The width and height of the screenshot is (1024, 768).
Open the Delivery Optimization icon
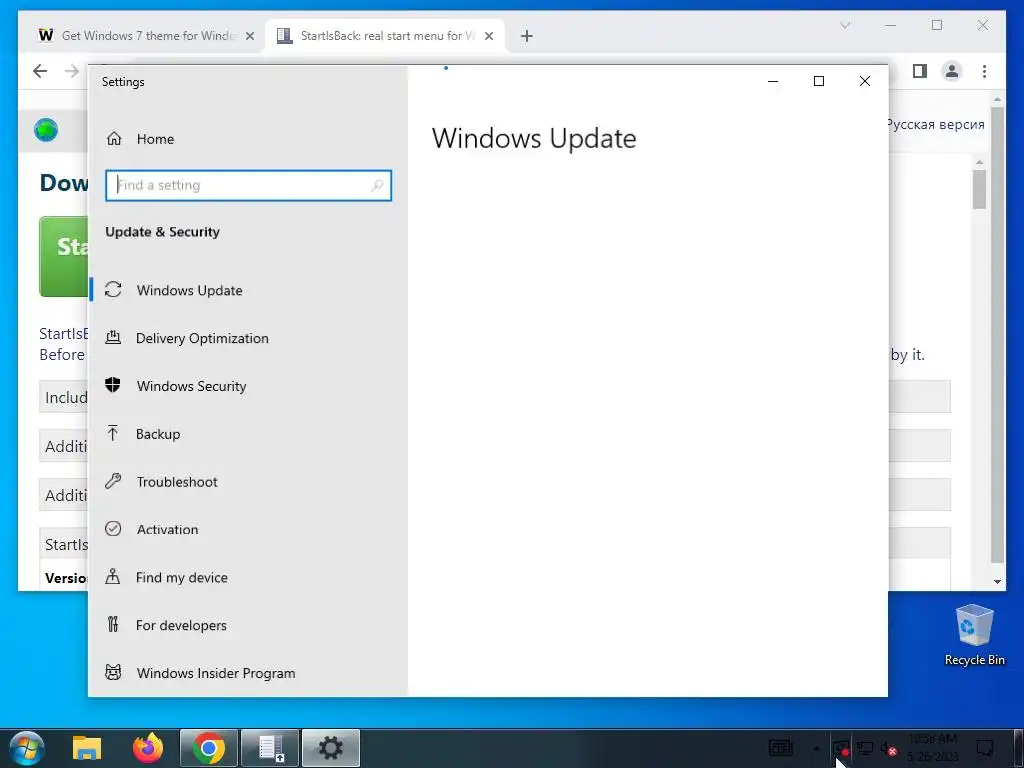pyautogui.click(x=113, y=338)
